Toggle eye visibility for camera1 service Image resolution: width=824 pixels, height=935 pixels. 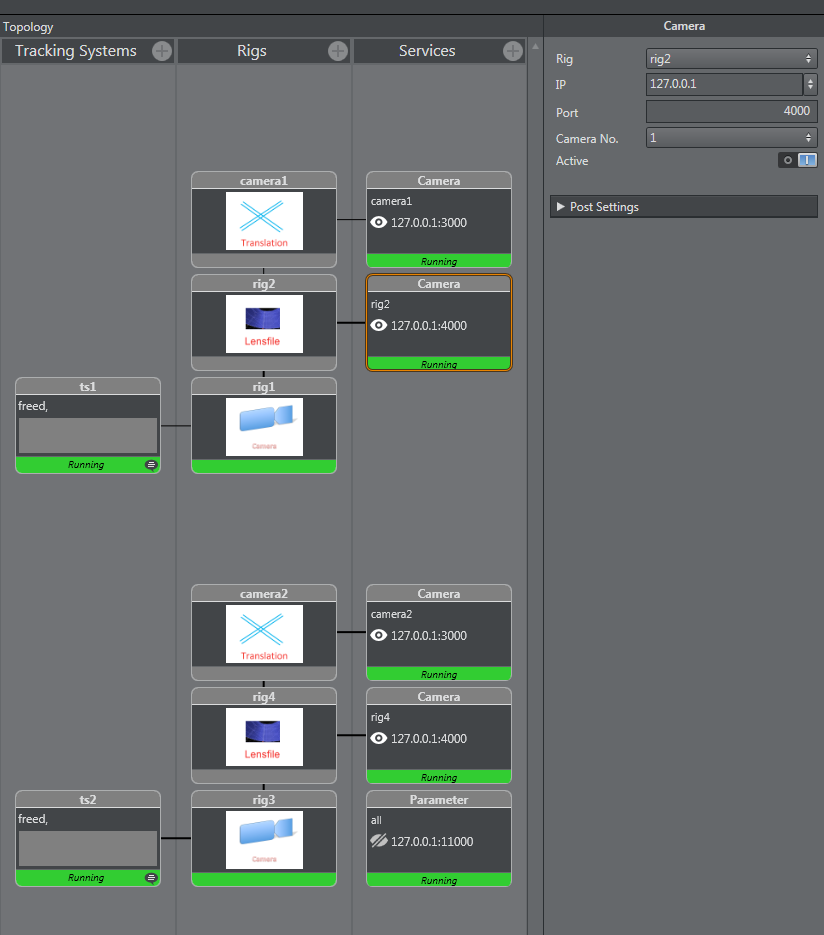[379, 223]
